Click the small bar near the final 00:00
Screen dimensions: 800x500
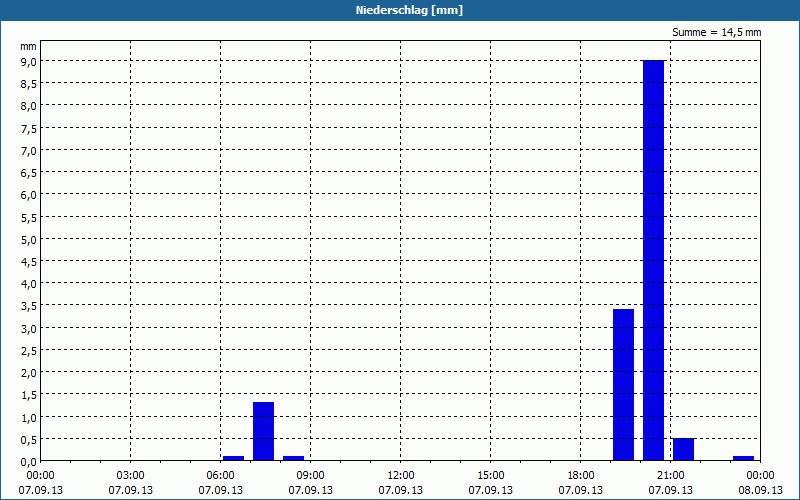[743, 458]
